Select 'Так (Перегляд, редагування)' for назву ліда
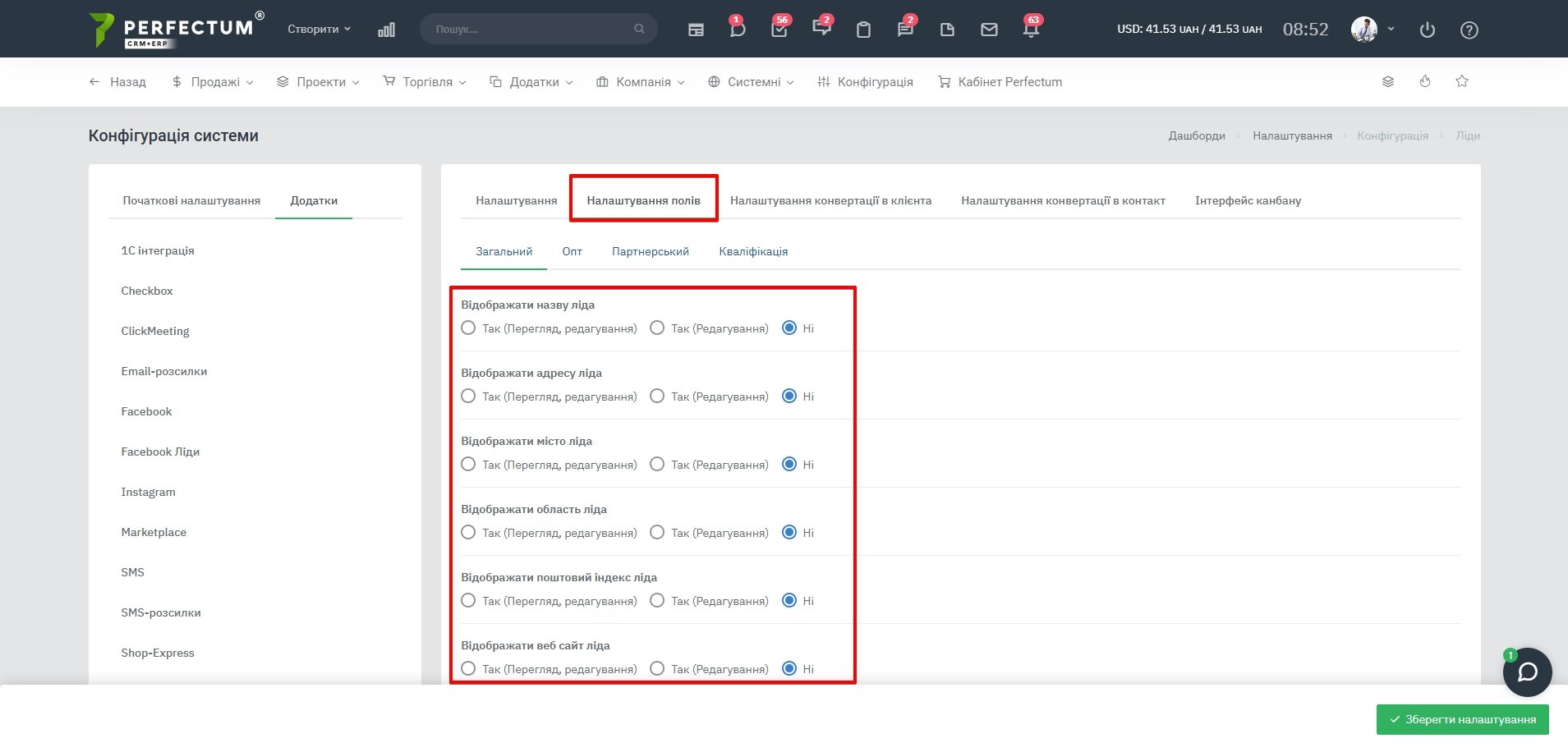1568x752 pixels. click(x=468, y=328)
